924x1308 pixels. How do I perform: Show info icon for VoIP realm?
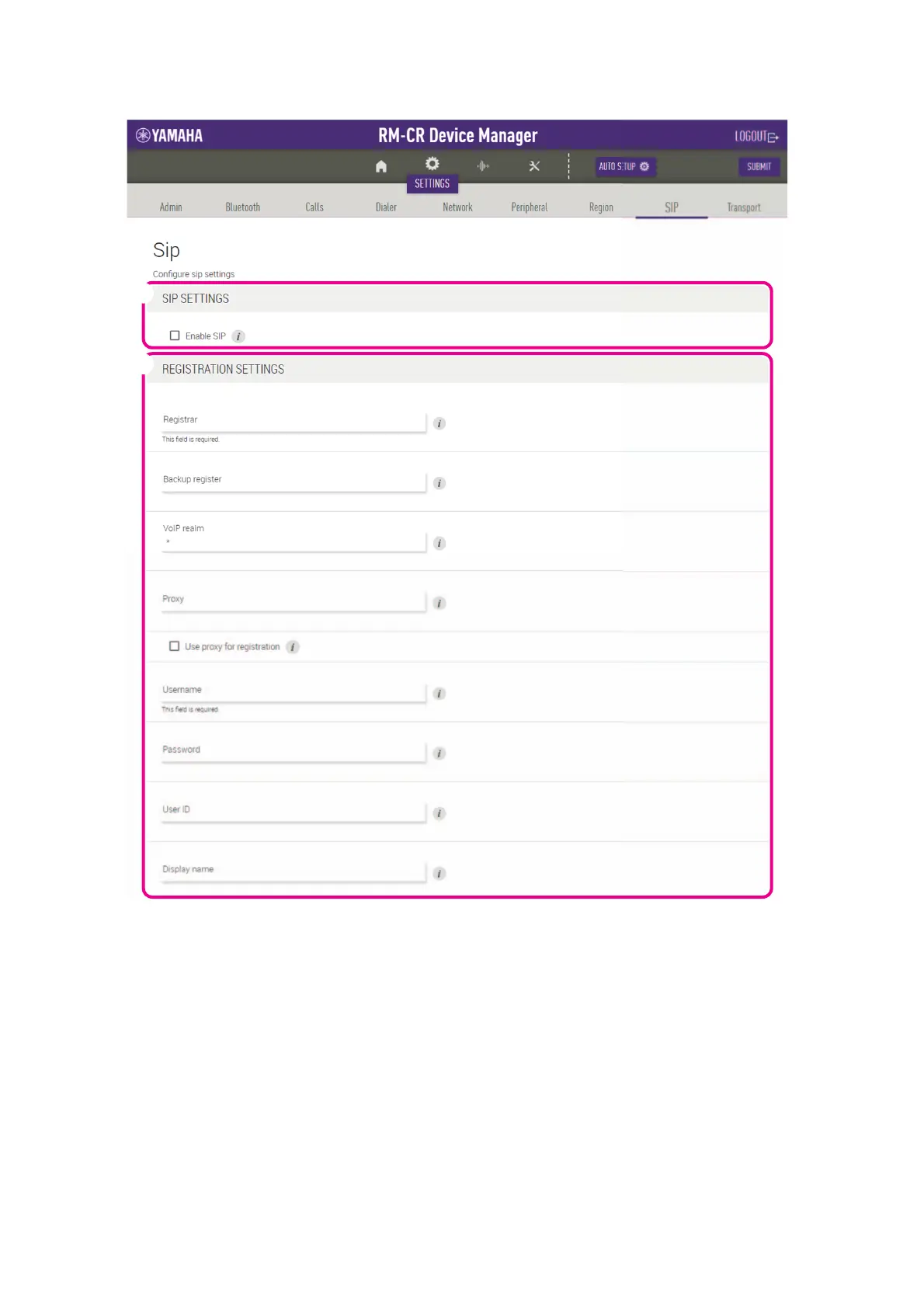tap(439, 543)
